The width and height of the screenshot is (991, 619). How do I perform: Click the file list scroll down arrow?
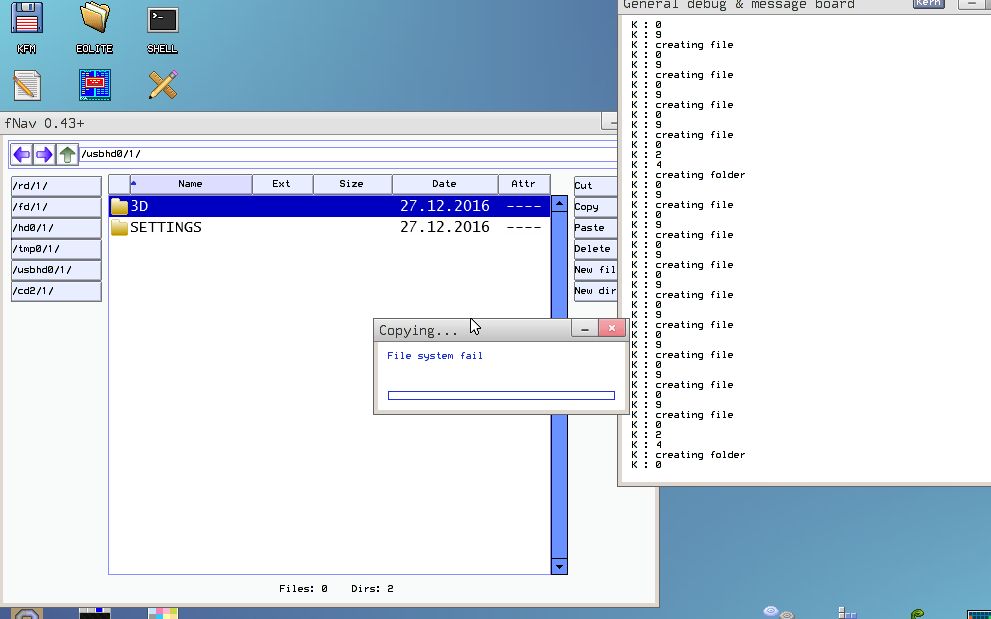(559, 567)
